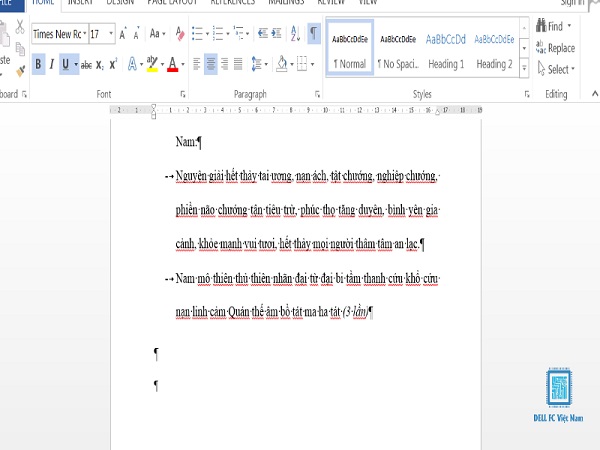Viewport: 600px width, 450px height.
Task: Toggle Center alignment
Action: (x=210, y=64)
